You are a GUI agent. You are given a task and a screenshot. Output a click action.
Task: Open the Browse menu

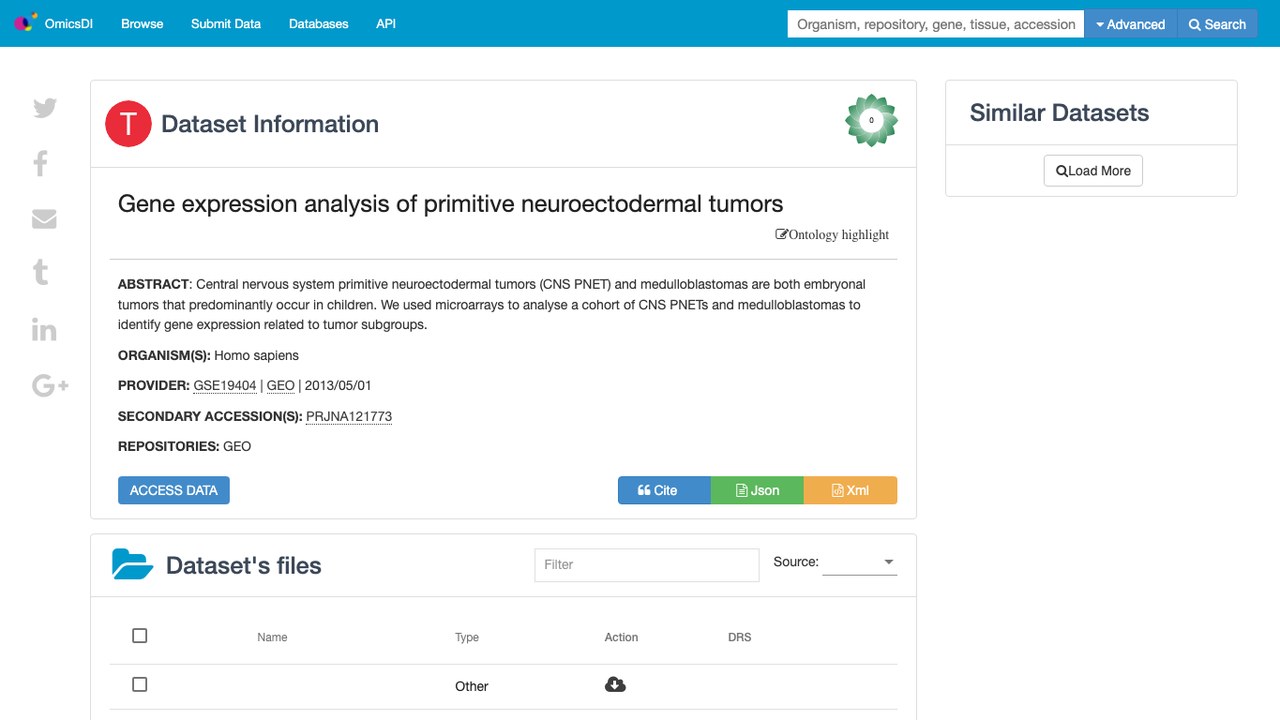142,24
